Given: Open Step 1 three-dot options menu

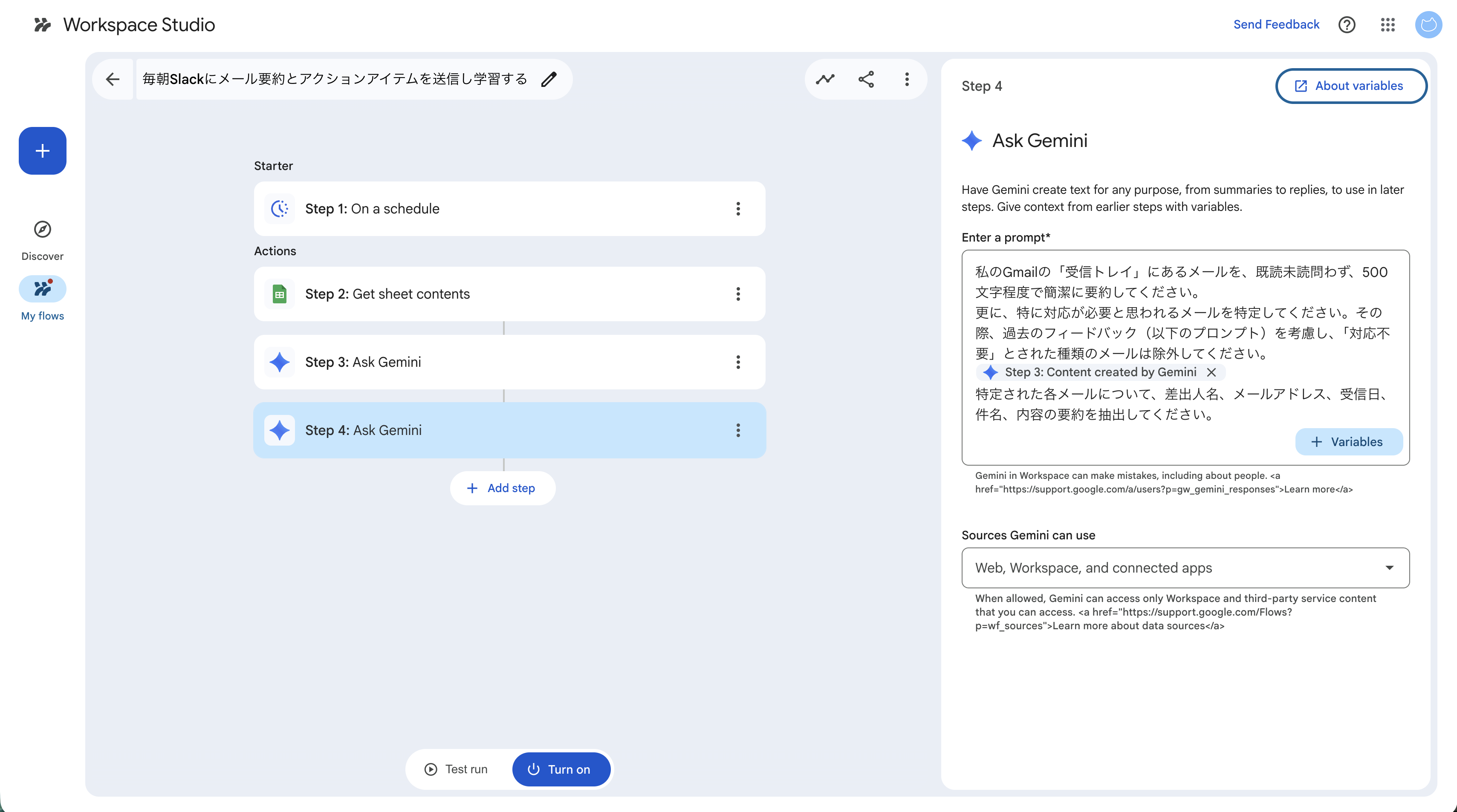Looking at the screenshot, I should tap(737, 209).
